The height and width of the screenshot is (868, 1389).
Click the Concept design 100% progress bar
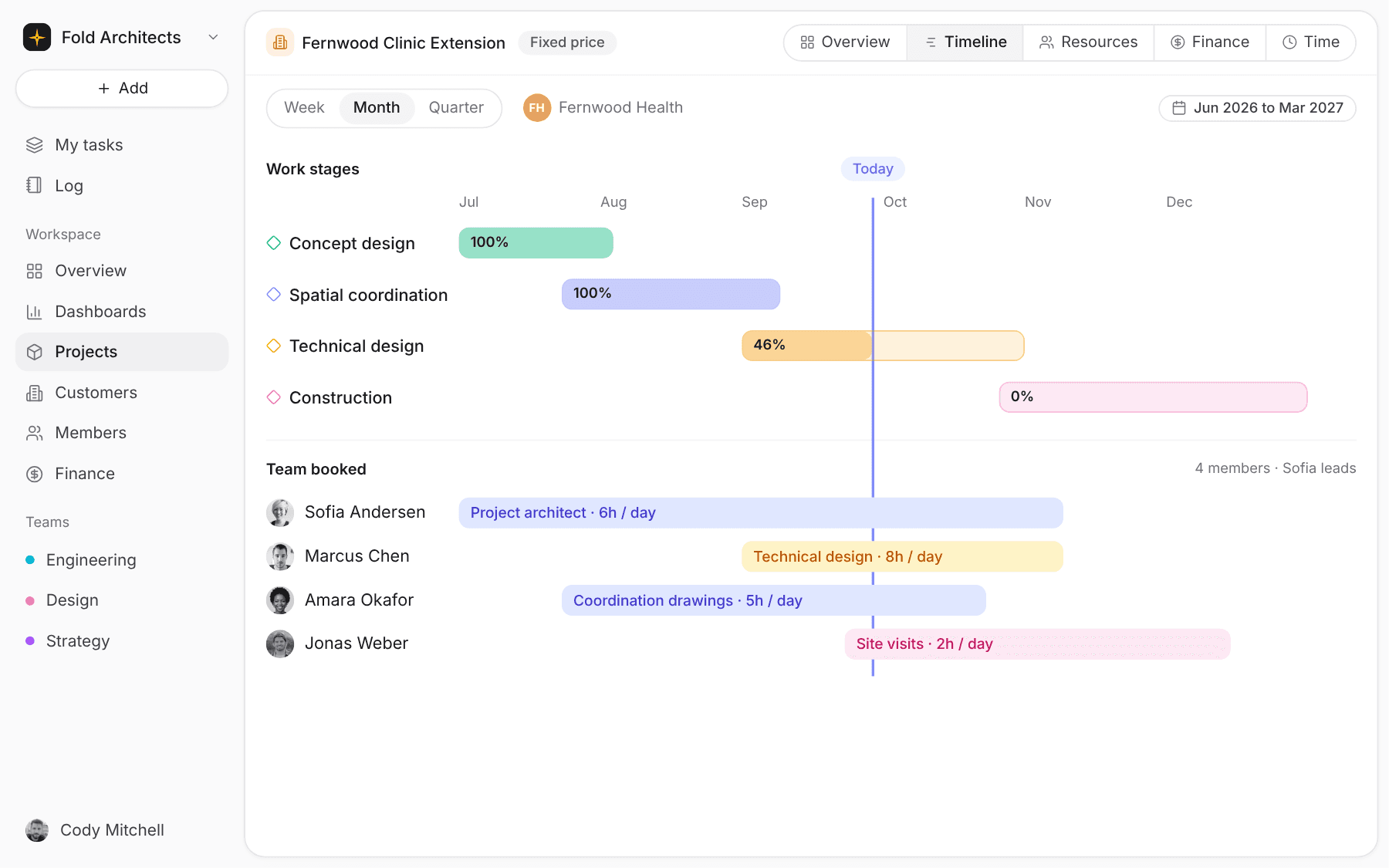click(x=536, y=243)
